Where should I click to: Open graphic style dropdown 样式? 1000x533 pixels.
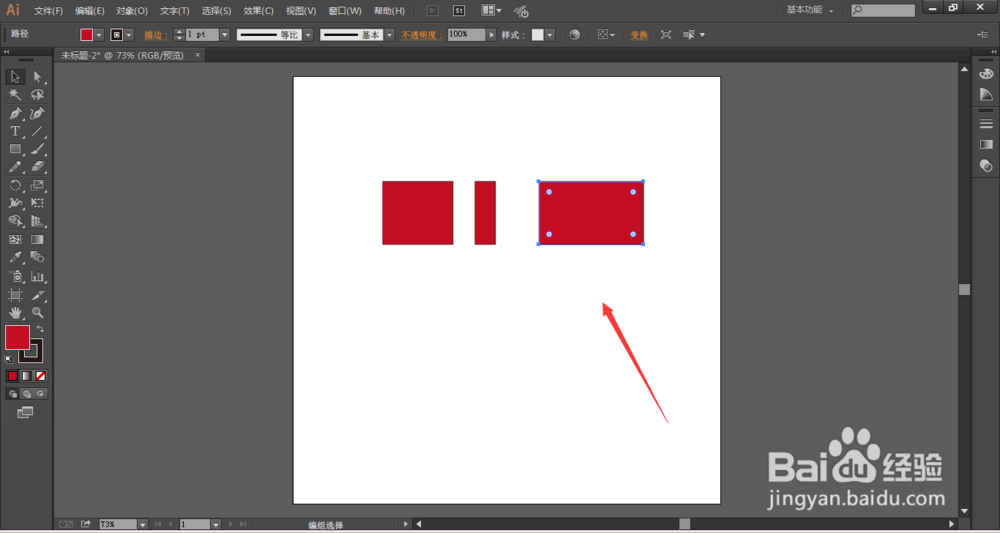[x=550, y=35]
